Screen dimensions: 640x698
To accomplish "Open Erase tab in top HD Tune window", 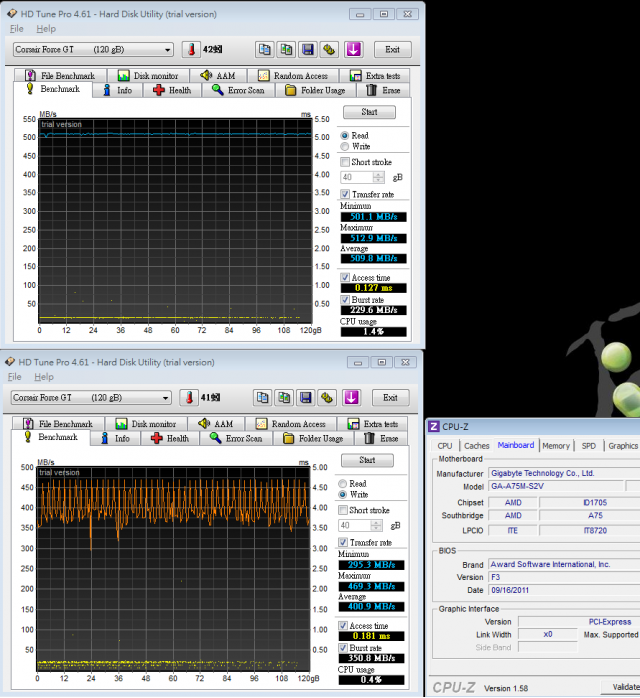I will tap(384, 90).
